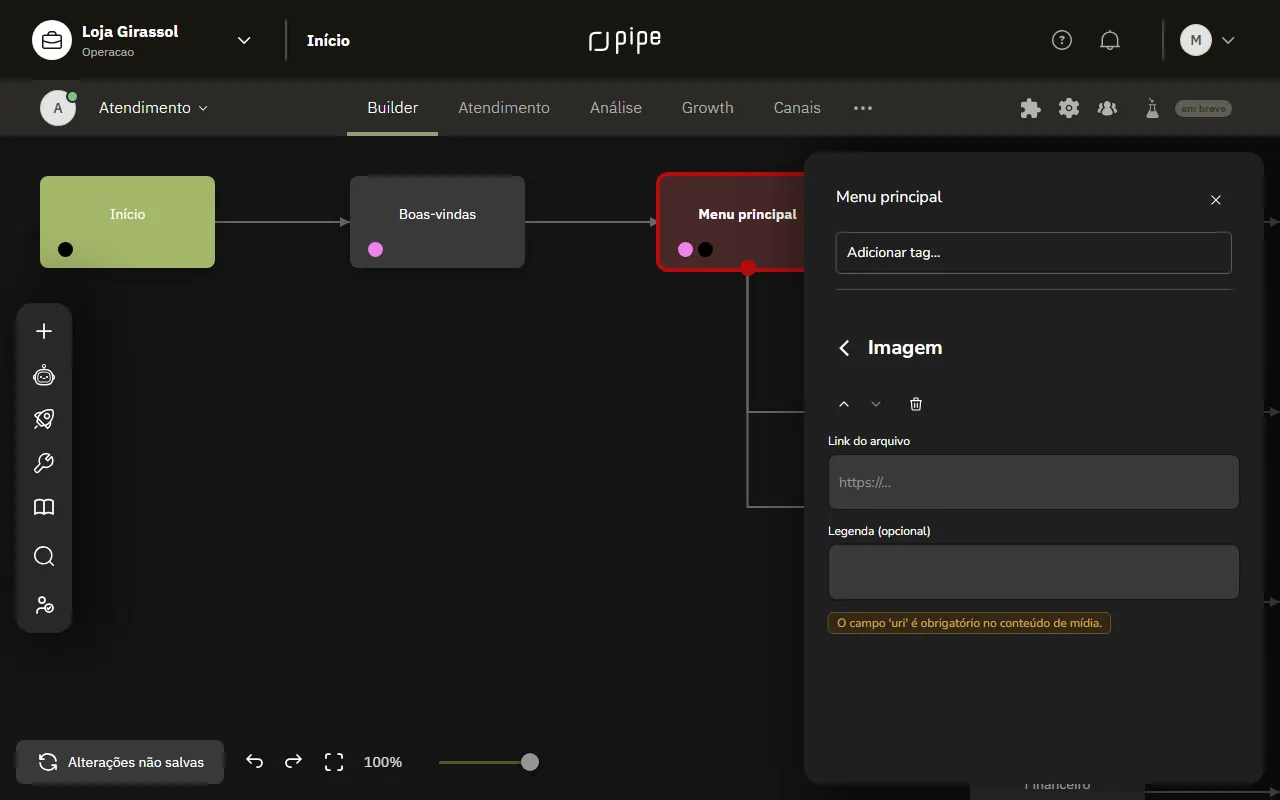Click the Início link in the header
Image resolution: width=1280 pixels, height=800 pixels.
coord(328,41)
